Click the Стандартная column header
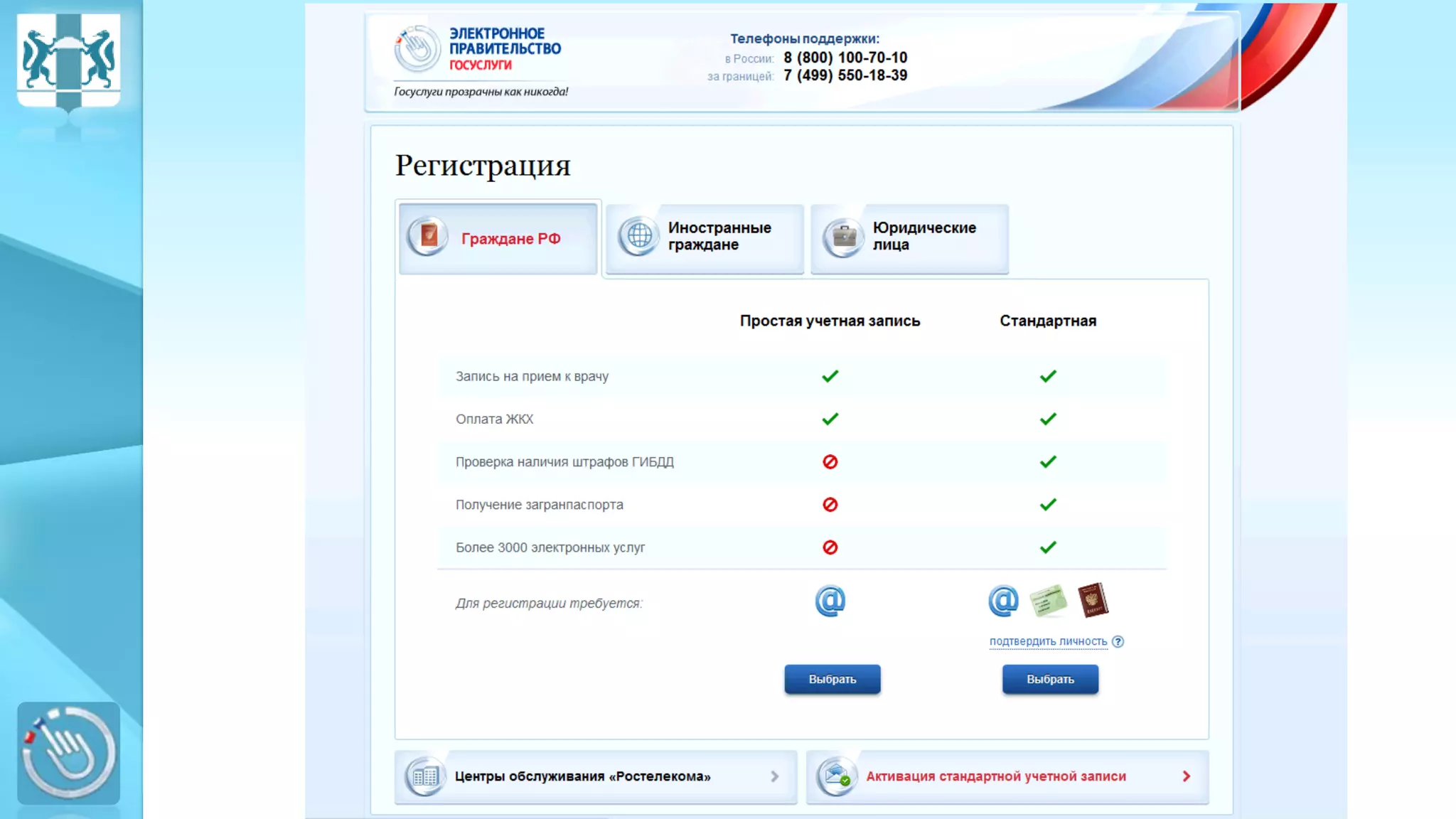Screen dimensions: 1456x819 (x=1048, y=321)
